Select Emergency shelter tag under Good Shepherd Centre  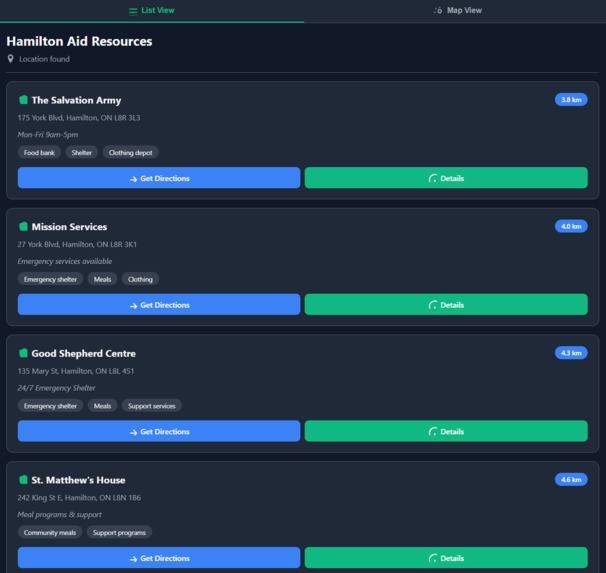tap(50, 406)
